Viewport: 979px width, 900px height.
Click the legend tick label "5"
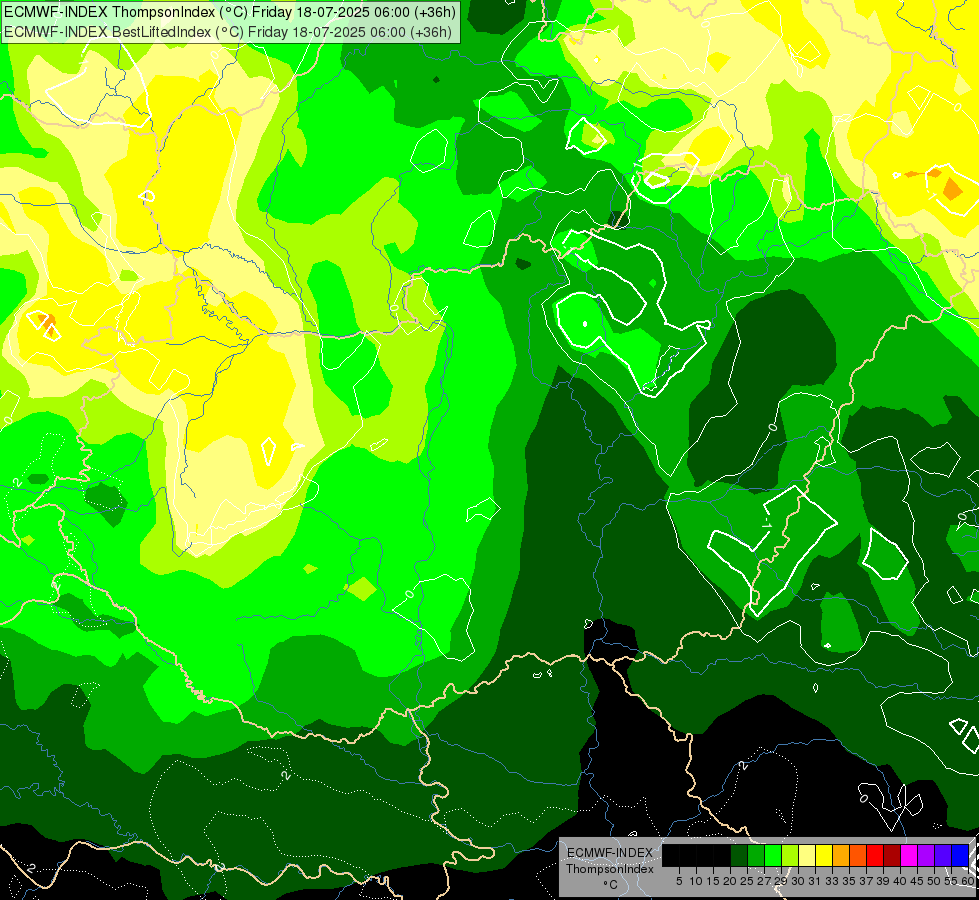[x=679, y=881]
